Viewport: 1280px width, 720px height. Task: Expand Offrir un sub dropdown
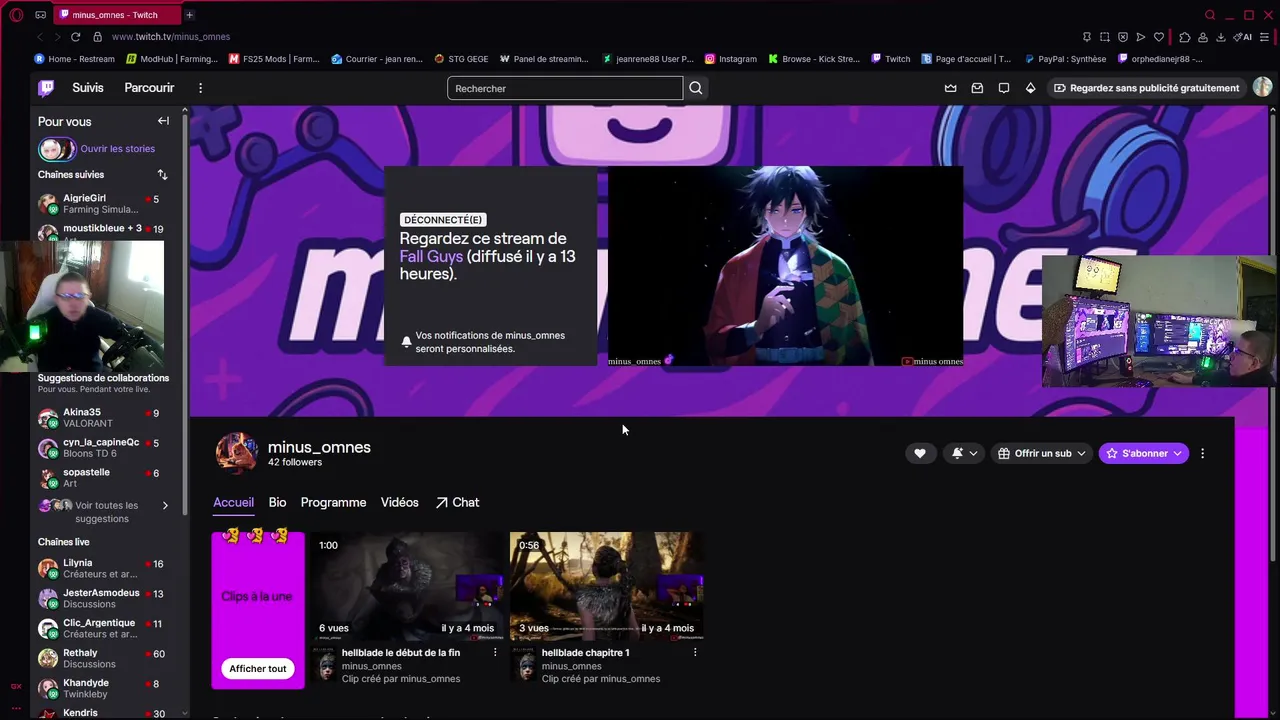(1042, 453)
